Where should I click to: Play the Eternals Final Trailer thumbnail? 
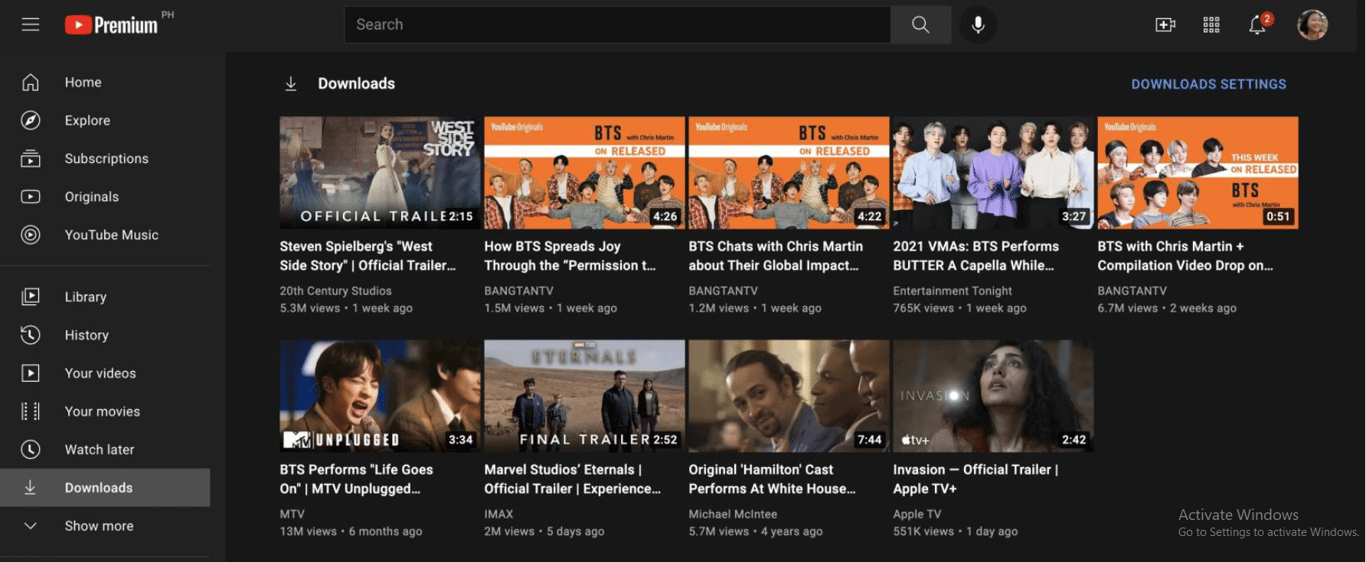(x=585, y=396)
